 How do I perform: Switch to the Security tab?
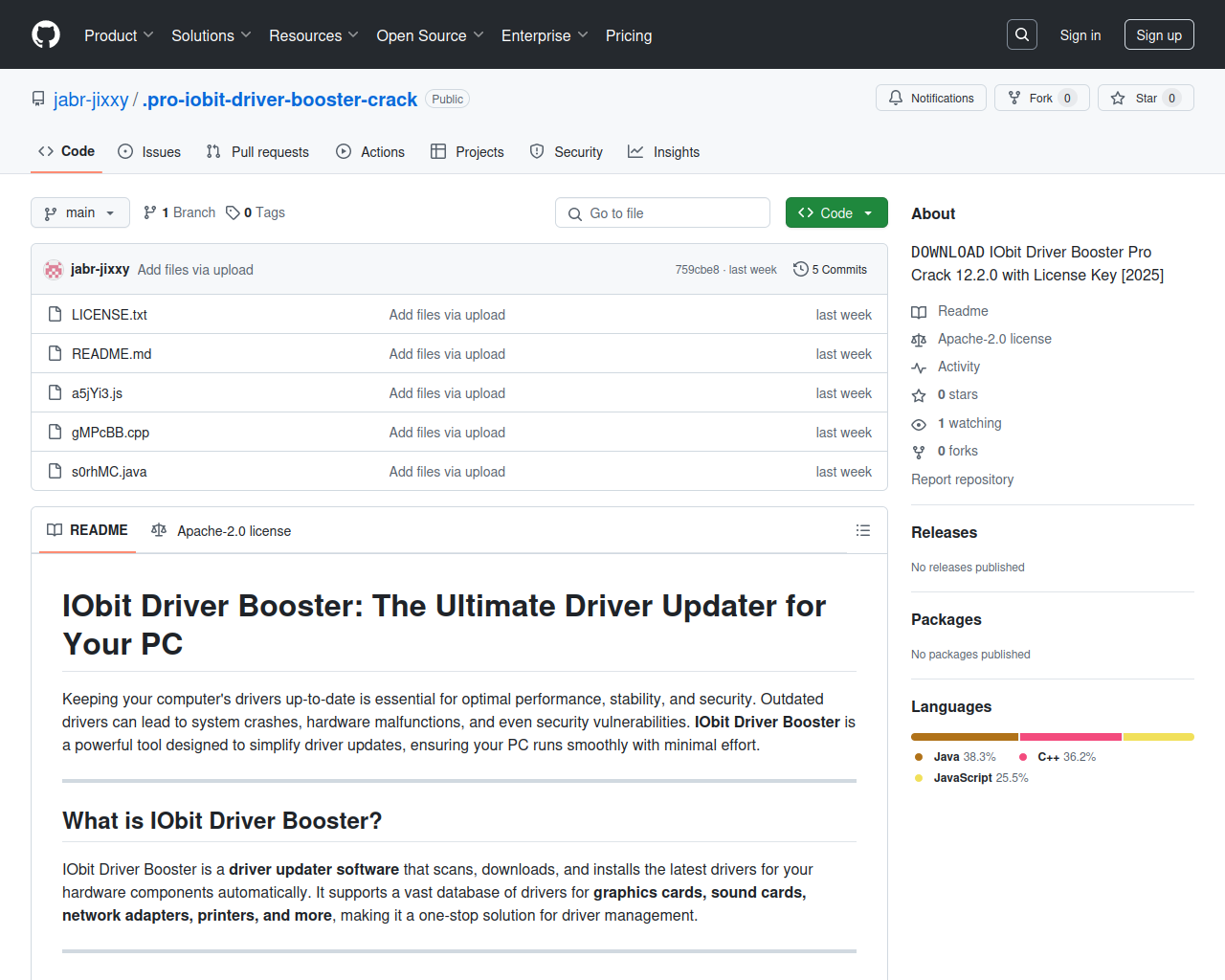click(x=566, y=151)
